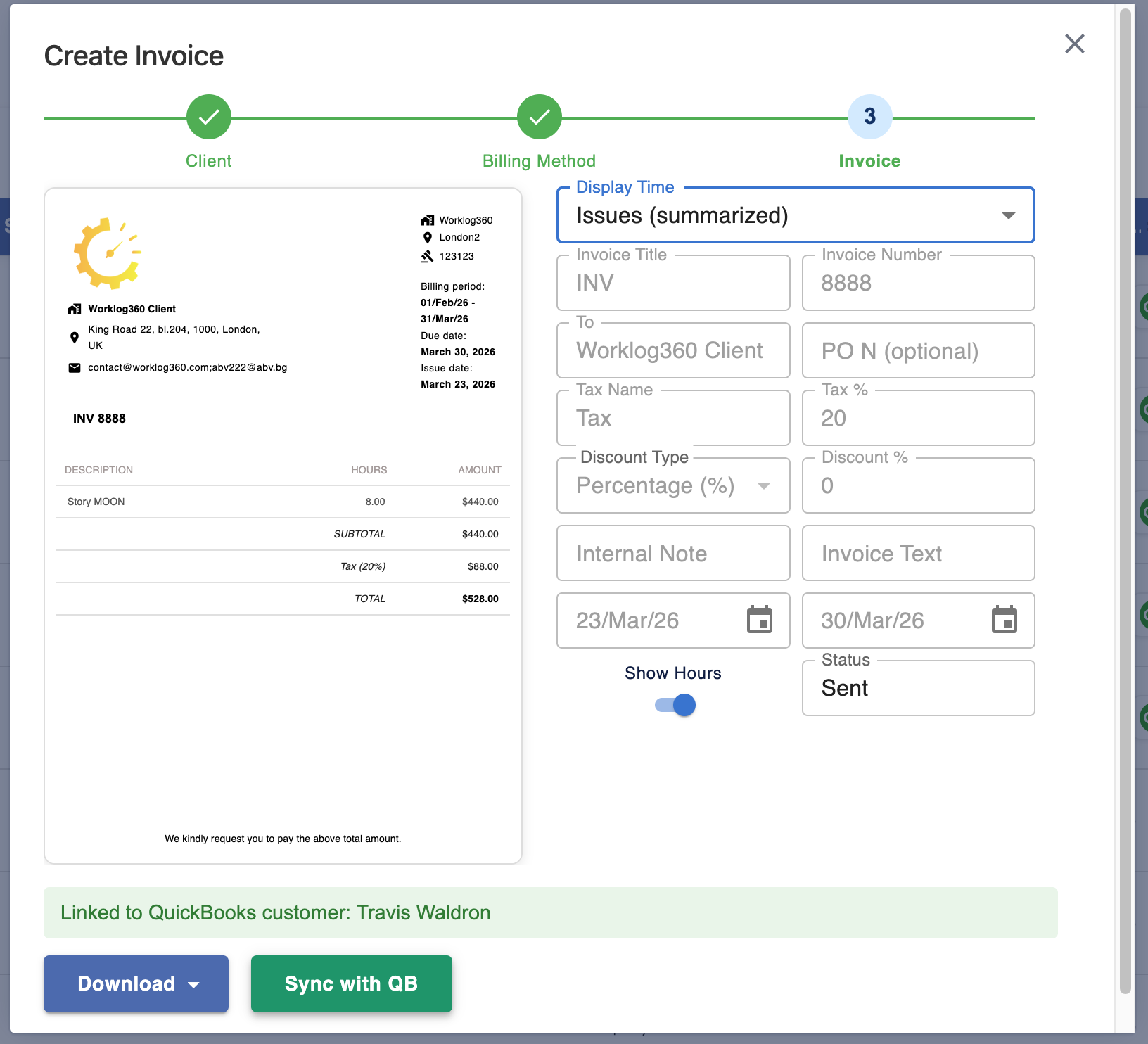The height and width of the screenshot is (1044, 1148).
Task: Open calendar for issue date 23/Mar/26
Action: [x=760, y=620]
